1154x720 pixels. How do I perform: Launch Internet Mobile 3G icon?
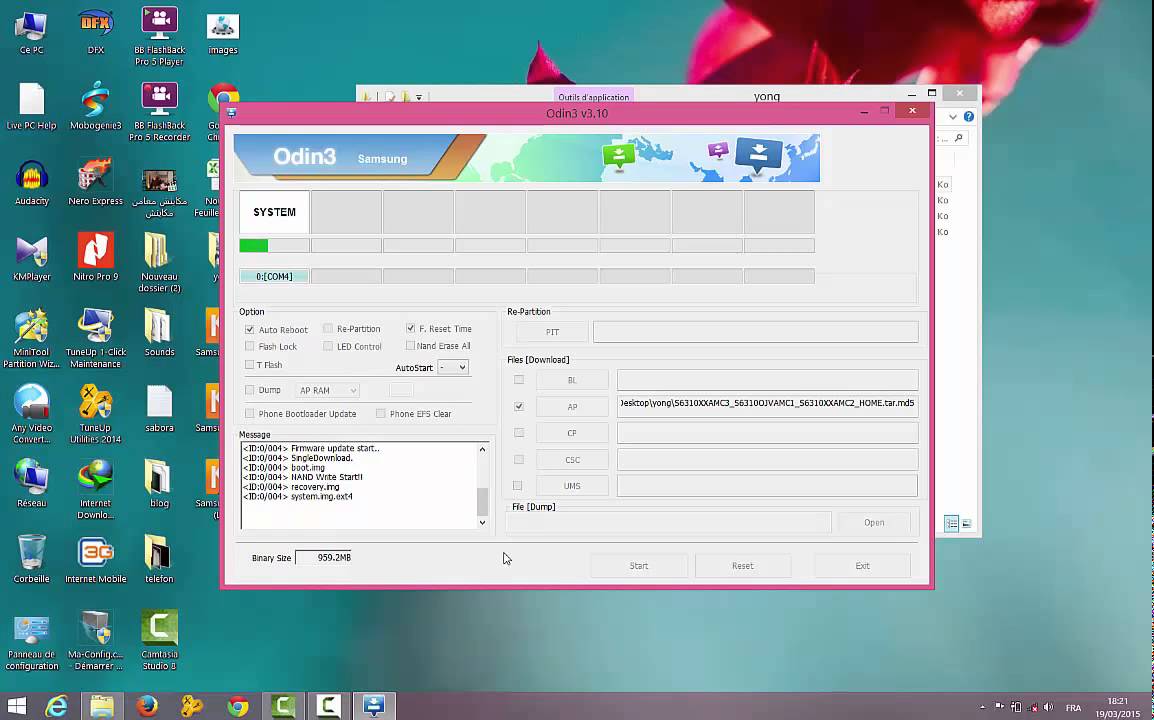(x=96, y=560)
